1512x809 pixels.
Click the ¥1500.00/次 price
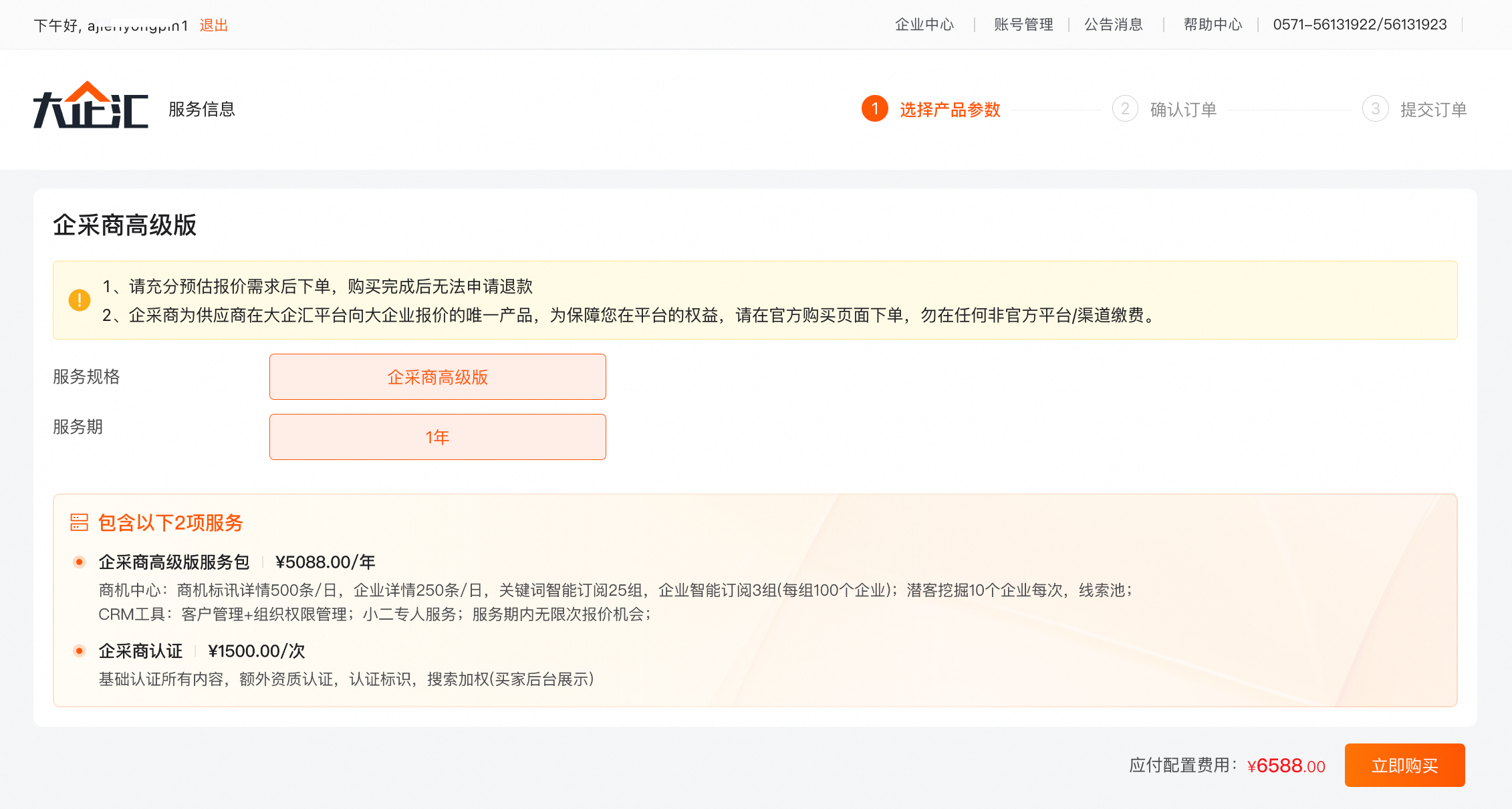point(257,651)
